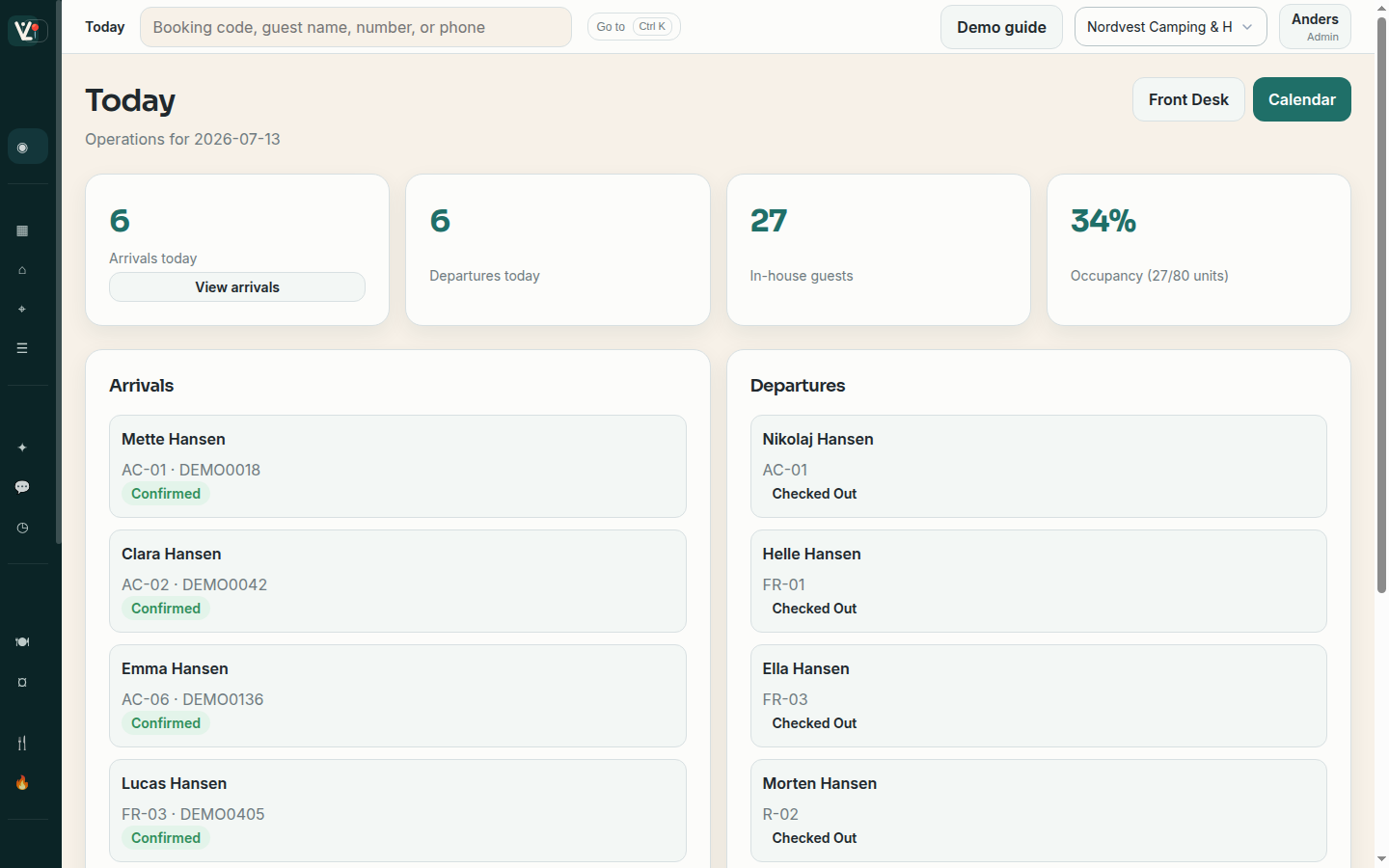Click Checked Out status for Morten Hansen

814,838
